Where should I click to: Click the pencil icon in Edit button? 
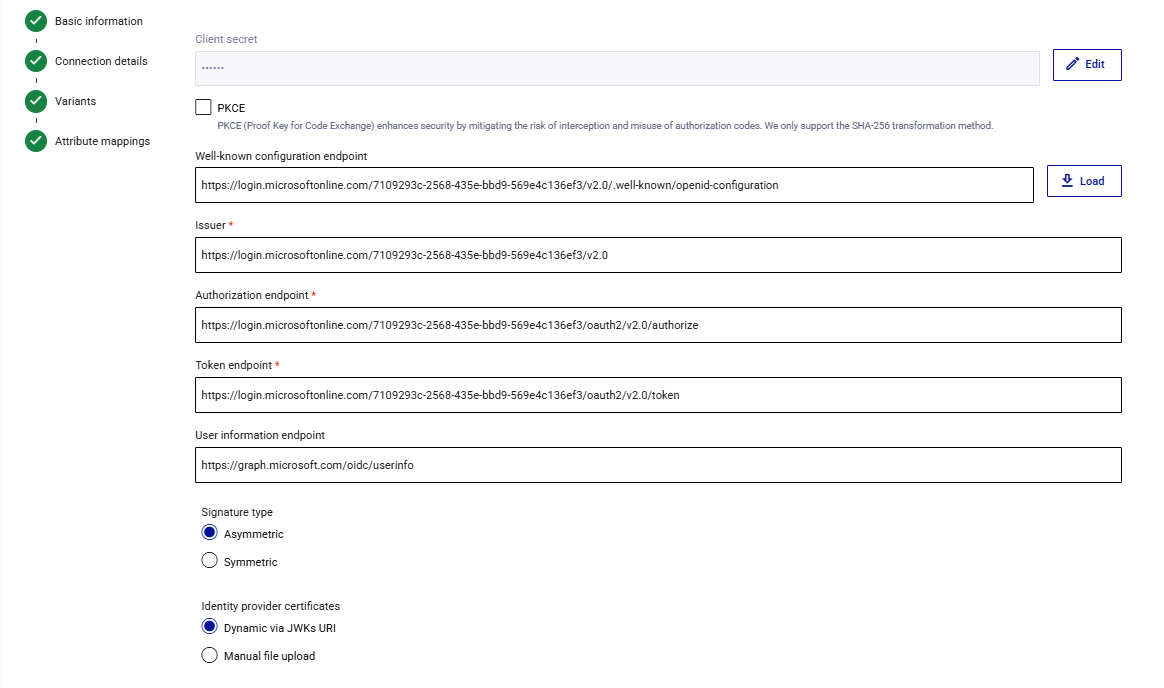[1072, 64]
